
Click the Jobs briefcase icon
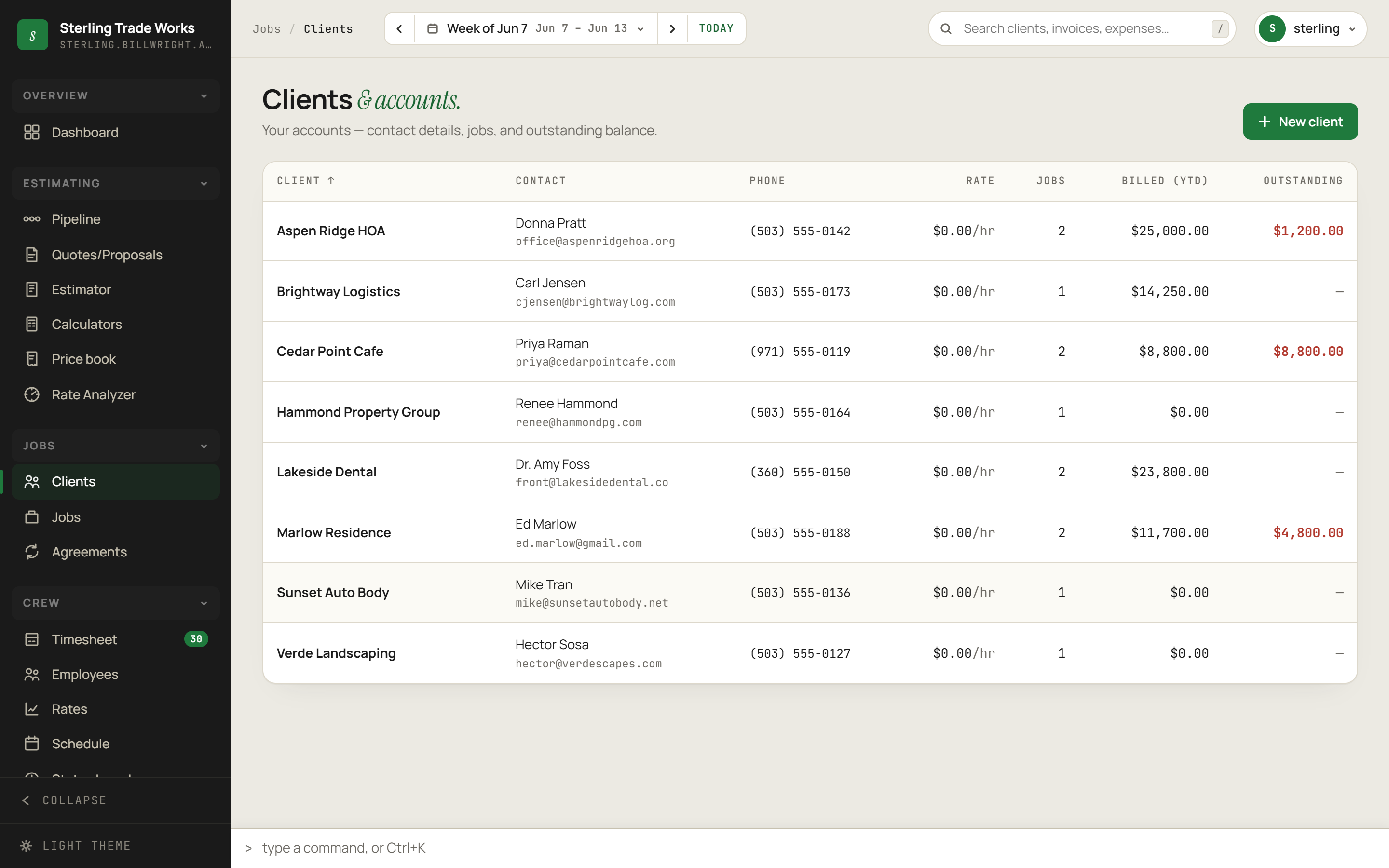point(31,516)
